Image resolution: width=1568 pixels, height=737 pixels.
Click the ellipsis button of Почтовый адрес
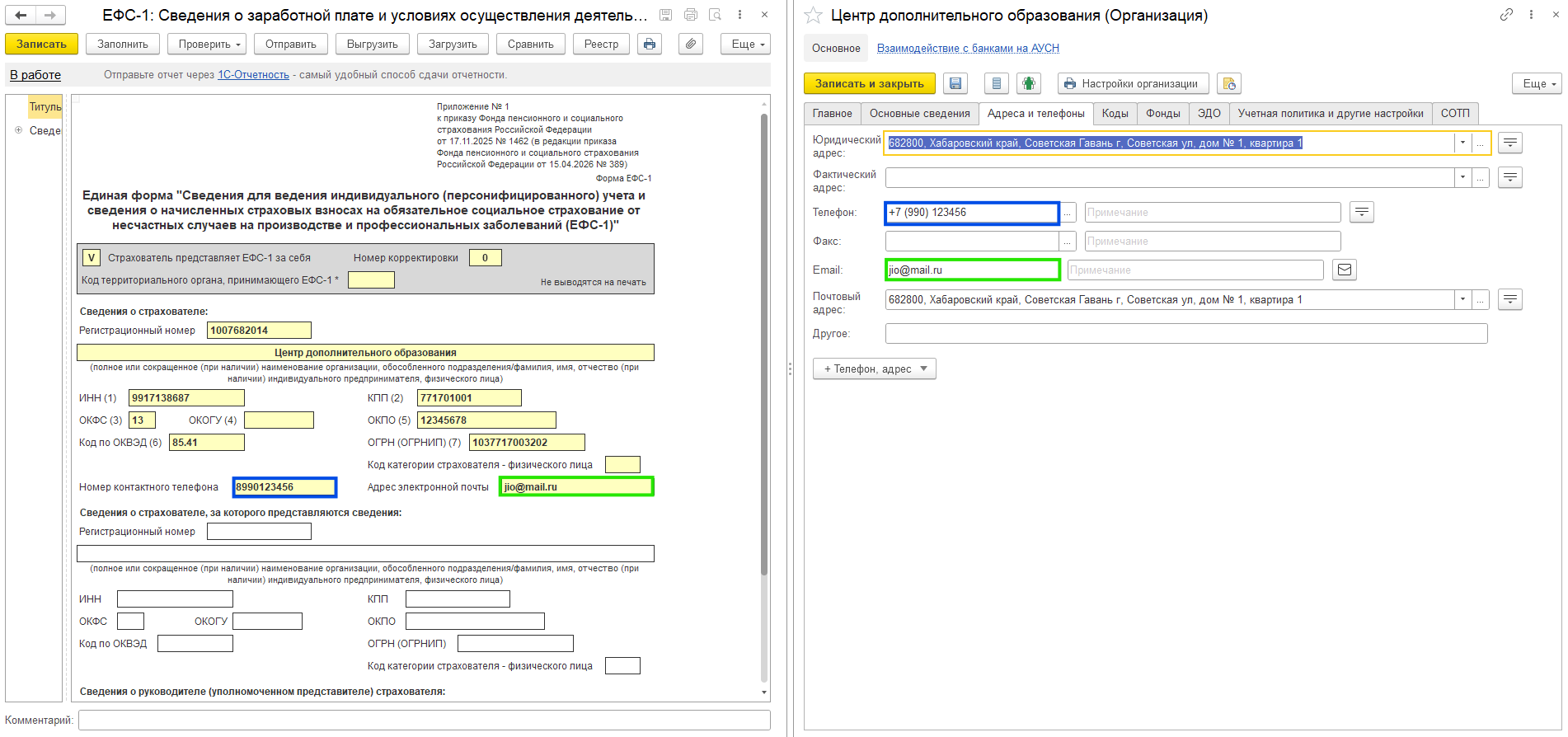click(1480, 300)
